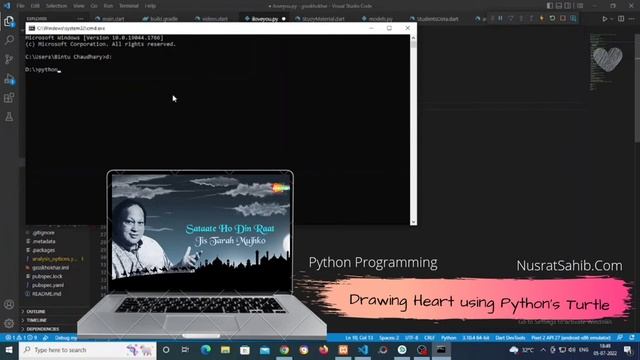Open the run button dropdown arrow
This screenshot has width=640, height=360.
(611, 19)
